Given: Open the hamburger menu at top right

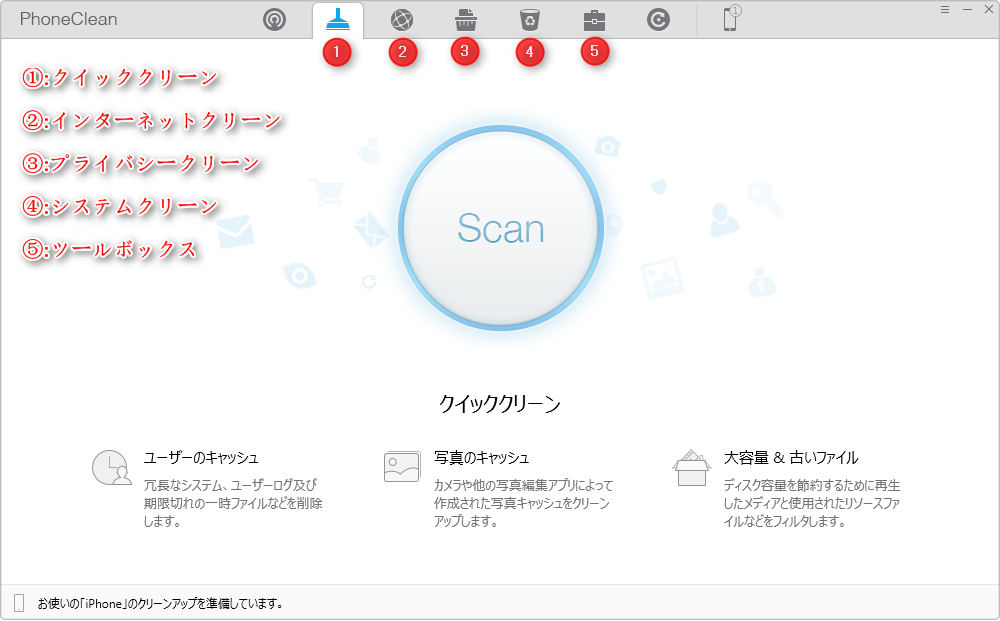Looking at the screenshot, I should (945, 10).
